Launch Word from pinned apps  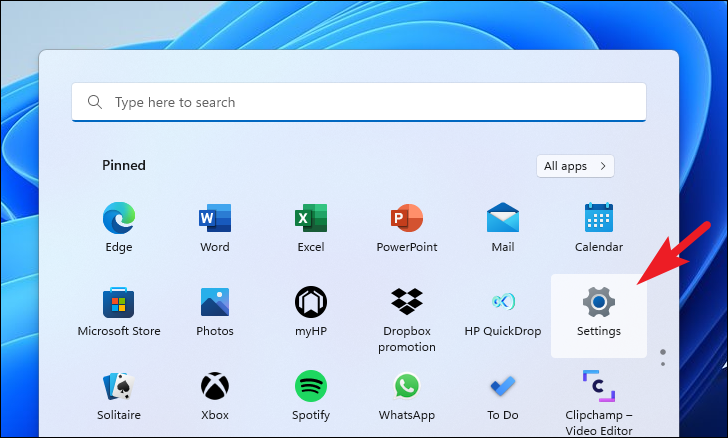pos(215,227)
